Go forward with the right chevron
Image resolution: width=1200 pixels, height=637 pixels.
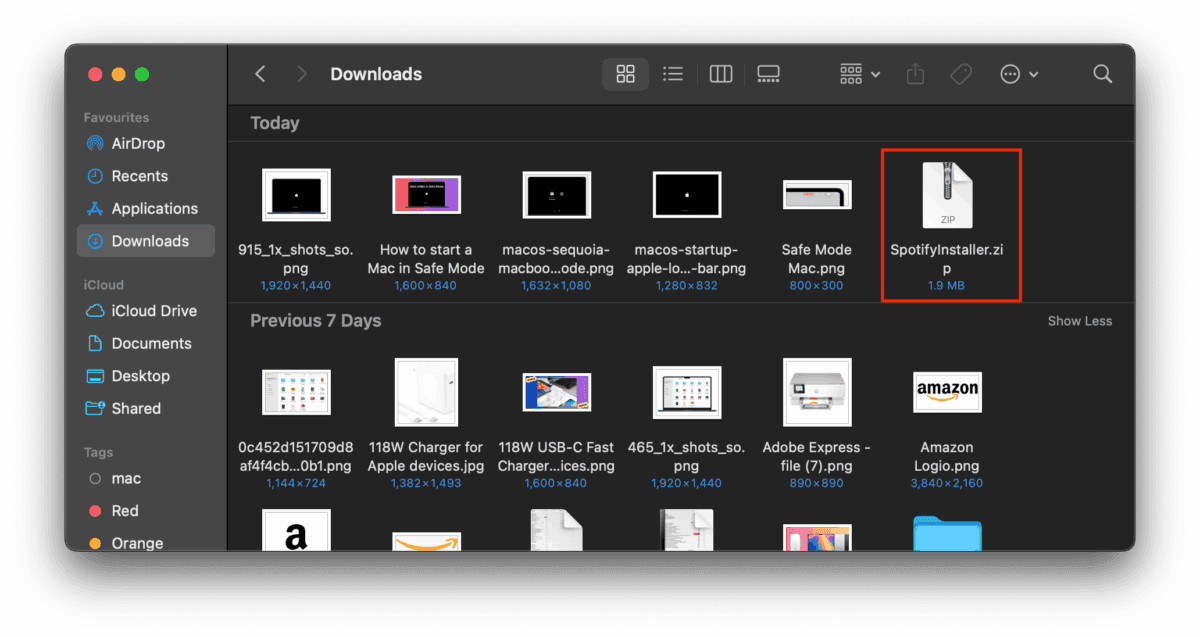click(302, 74)
